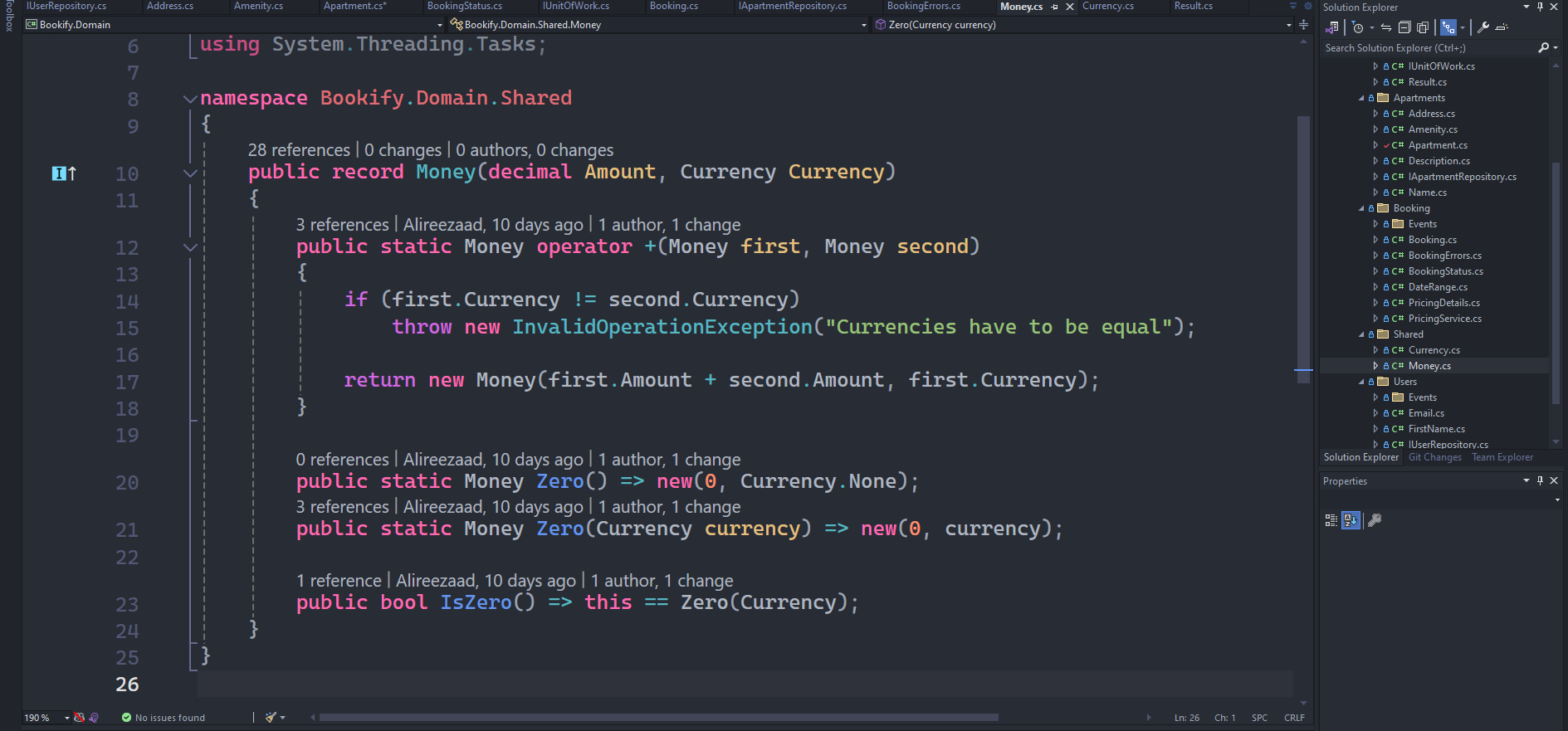
Task: Collapse the Apartments folder
Action: pos(1361,98)
